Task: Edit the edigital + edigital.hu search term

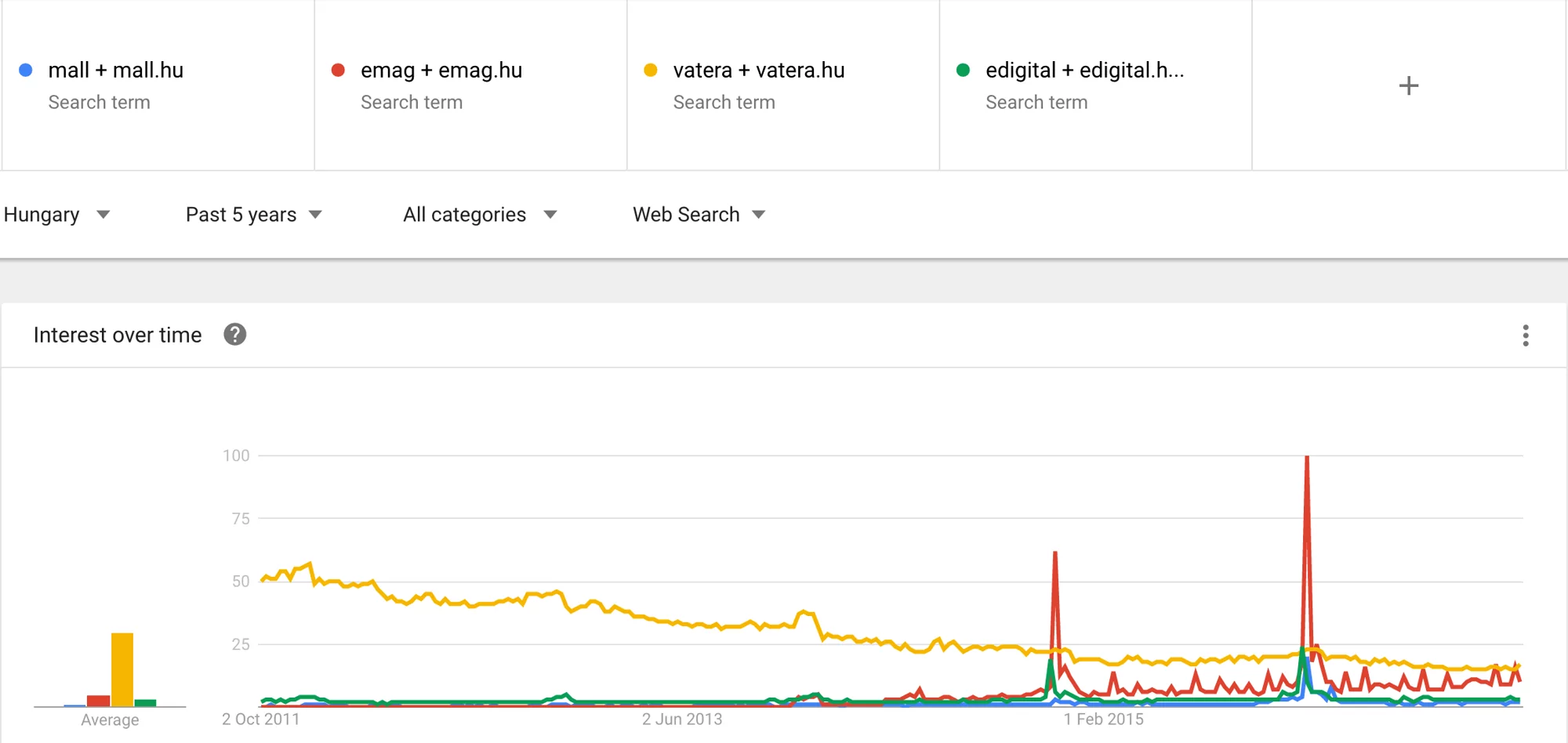Action: coord(1084,71)
